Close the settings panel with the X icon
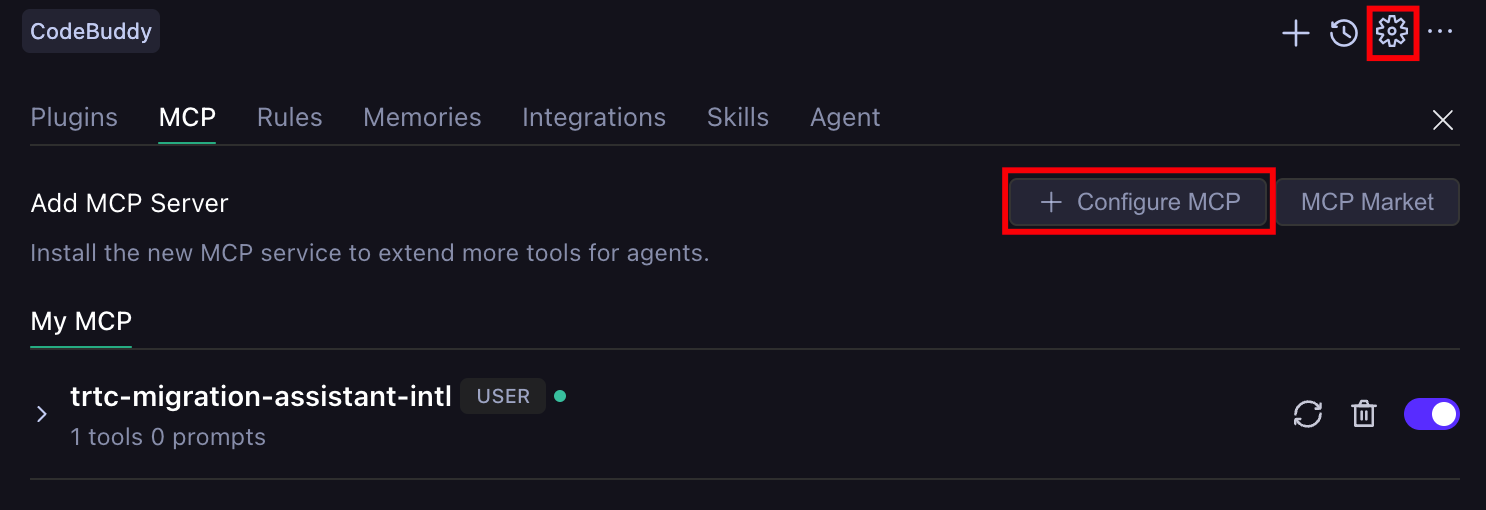 (1442, 121)
